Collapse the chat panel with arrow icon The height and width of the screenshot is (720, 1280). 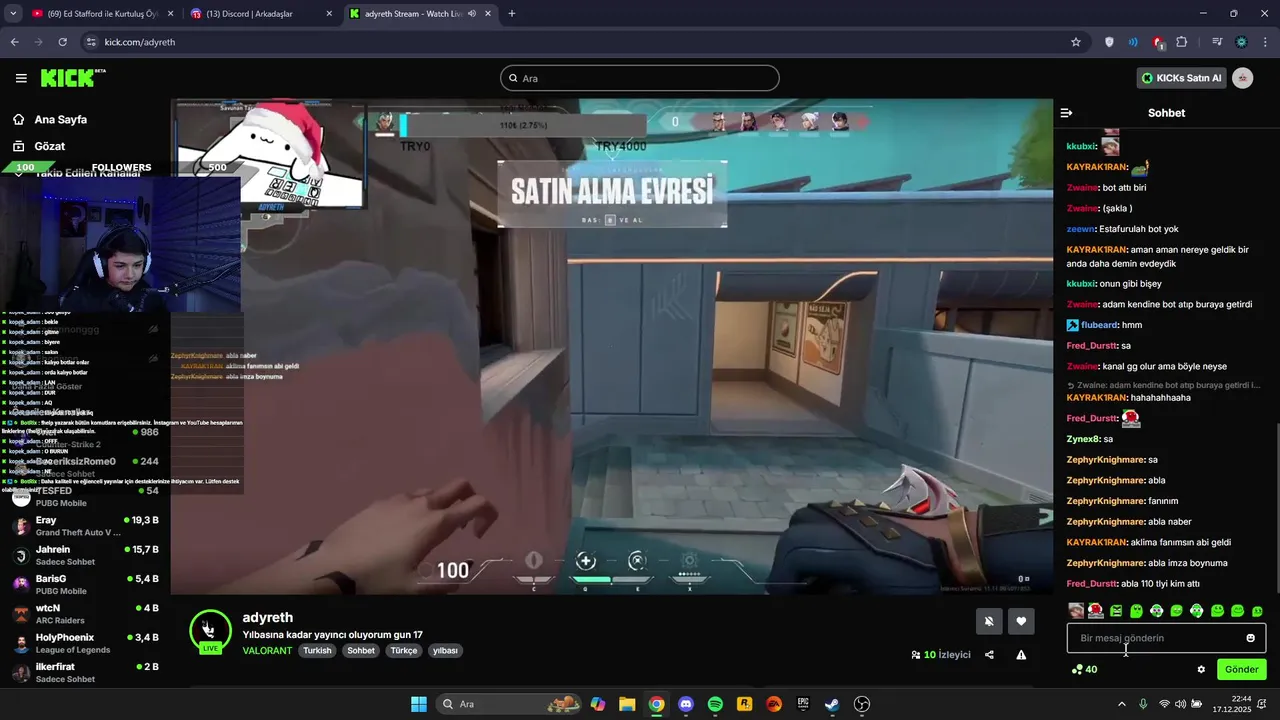[1066, 113]
